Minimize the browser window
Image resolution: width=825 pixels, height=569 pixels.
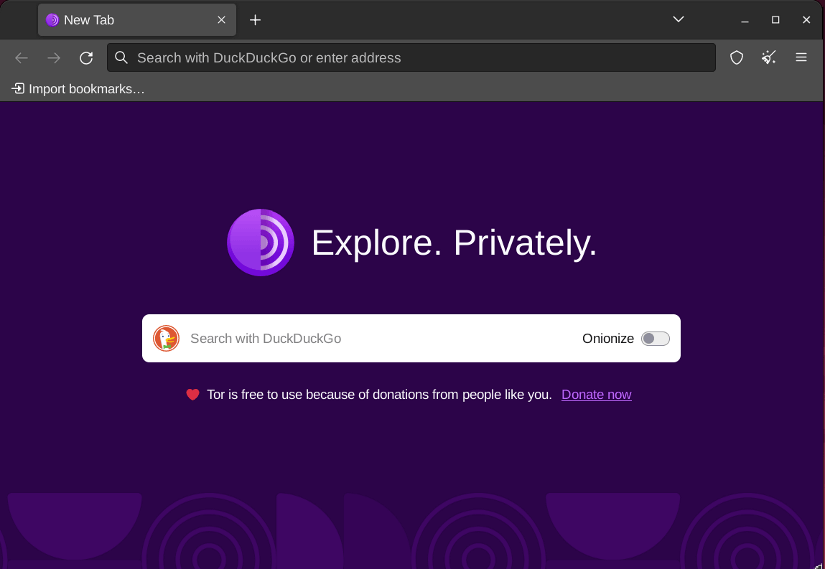tap(744, 20)
